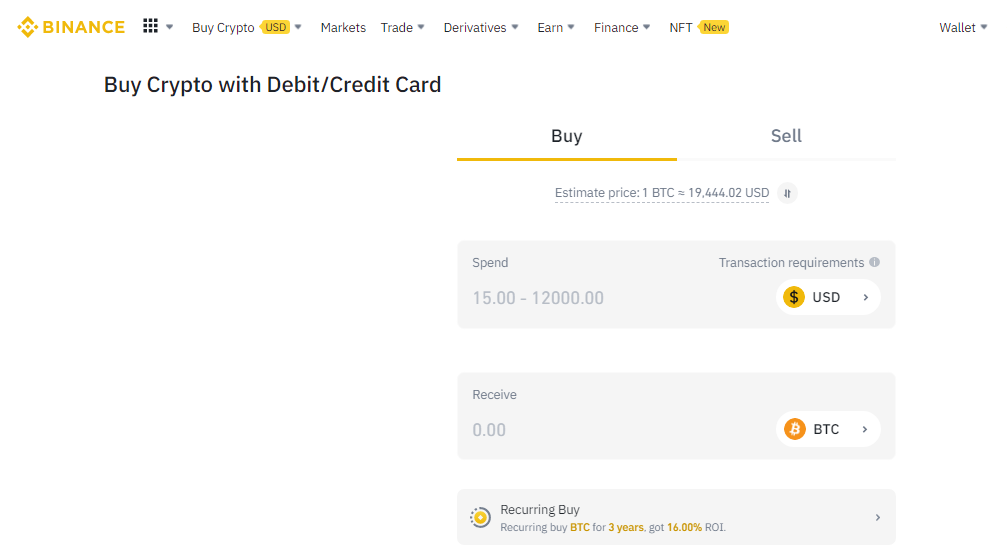Expand the arrow beside the apps grid
This screenshot has height=558, width=1007.
coord(170,27)
